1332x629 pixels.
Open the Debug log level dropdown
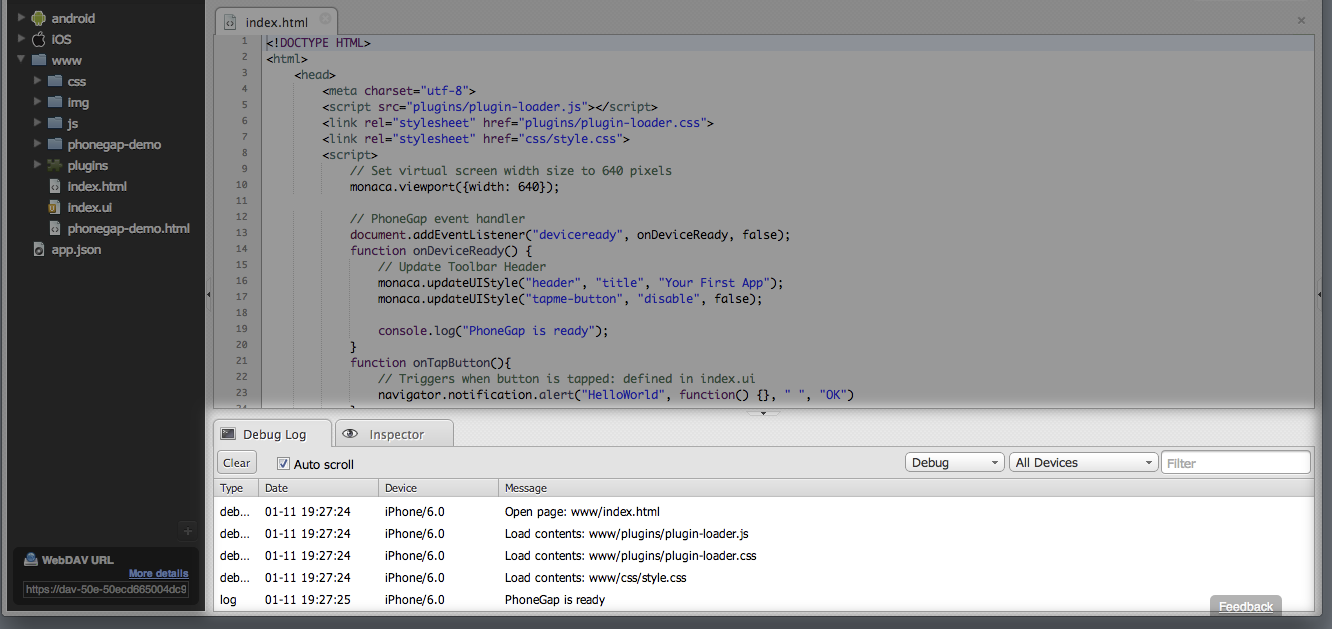coord(954,463)
